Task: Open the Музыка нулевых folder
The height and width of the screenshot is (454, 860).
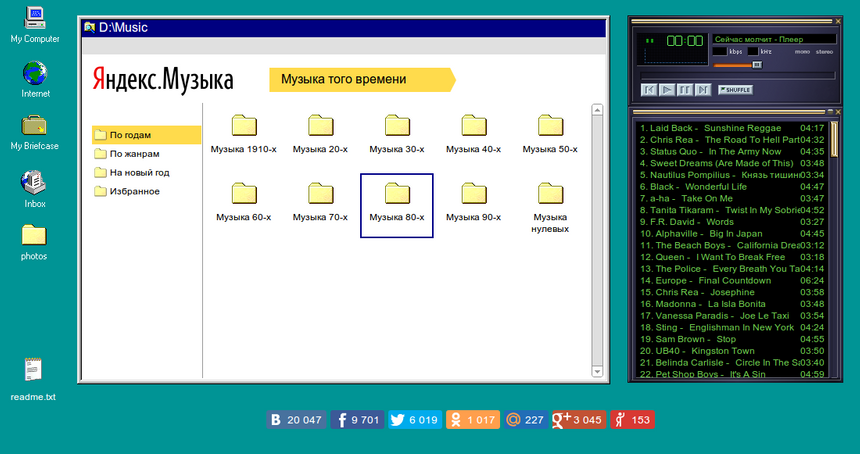Action: tap(550, 207)
